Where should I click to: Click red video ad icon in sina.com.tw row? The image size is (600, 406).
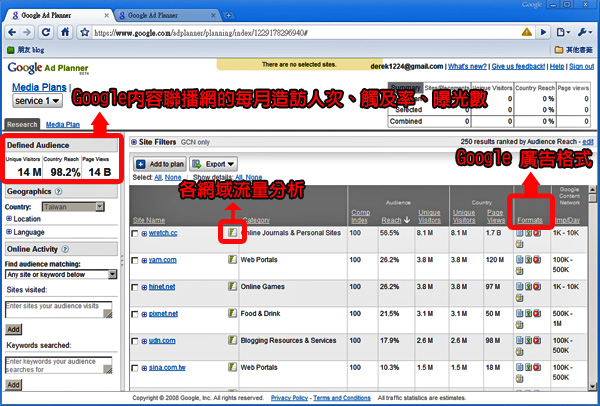coord(537,367)
